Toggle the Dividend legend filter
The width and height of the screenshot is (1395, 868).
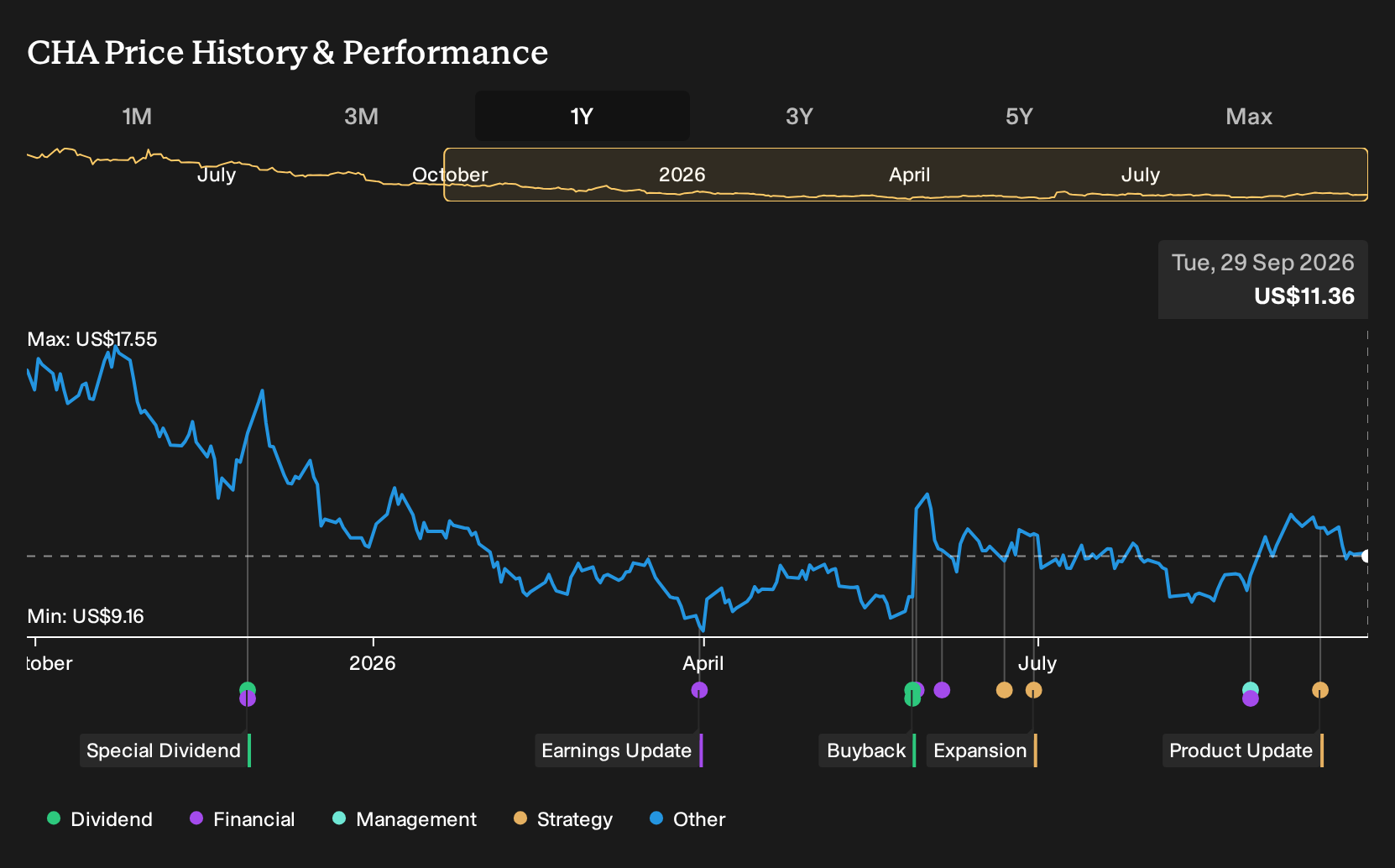100,819
